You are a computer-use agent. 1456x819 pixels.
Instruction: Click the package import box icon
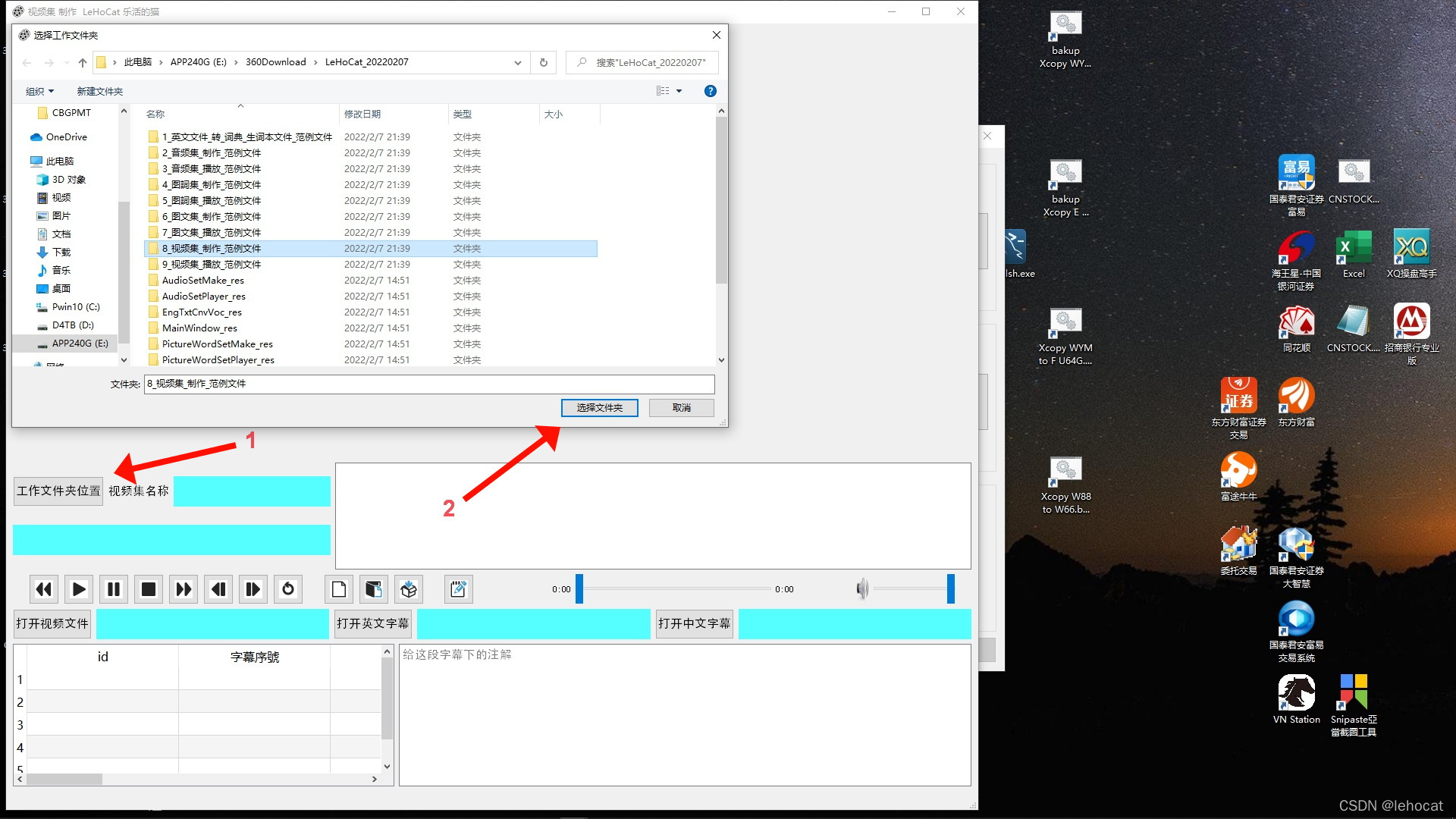409,589
